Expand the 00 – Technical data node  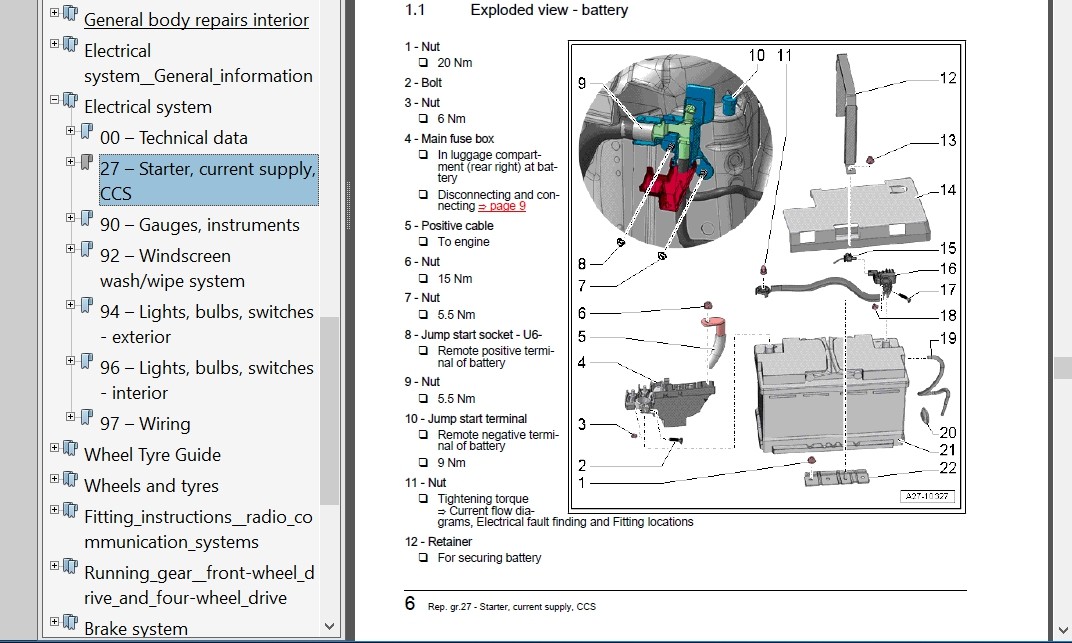[x=70, y=131]
